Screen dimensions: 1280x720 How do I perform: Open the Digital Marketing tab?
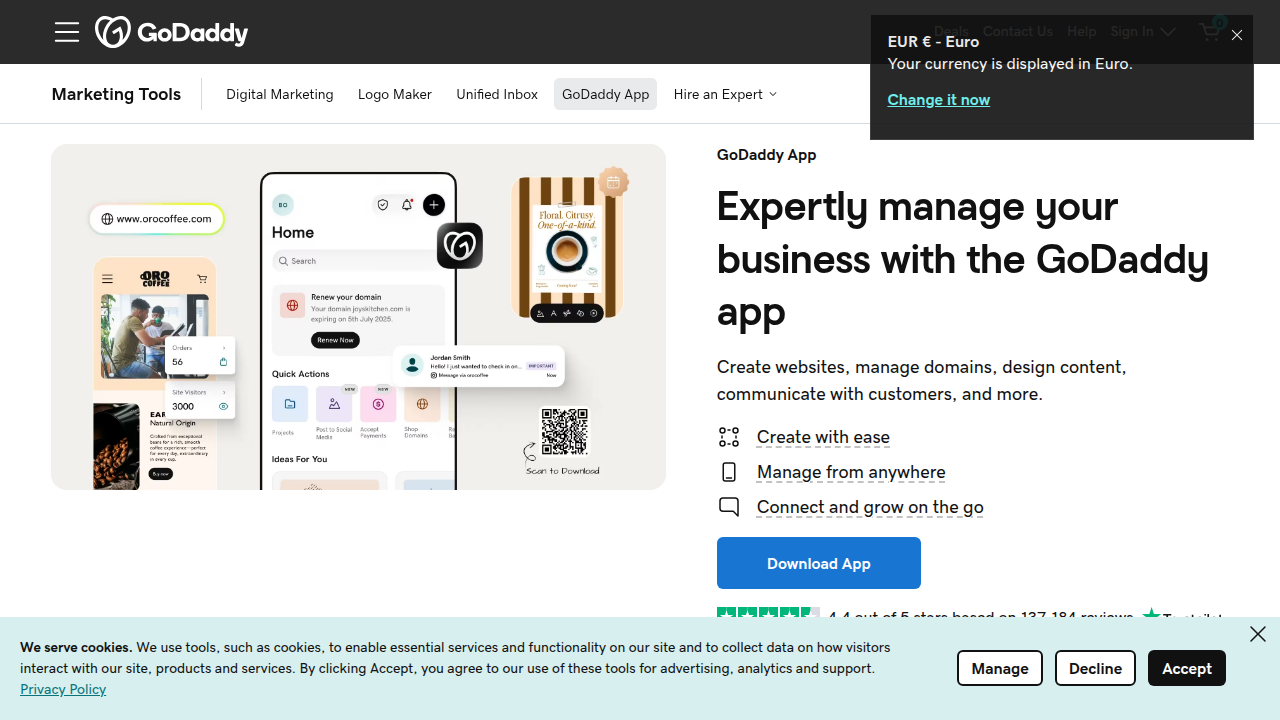280,94
